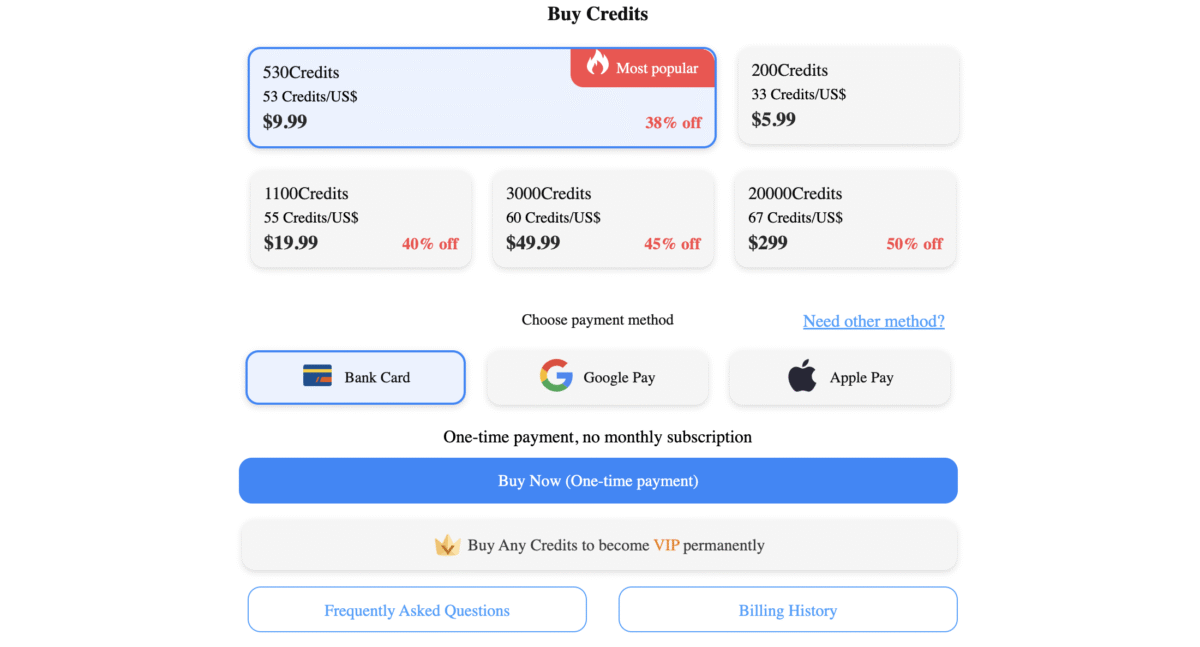Open the Need other method link
This screenshot has width=1200, height=647.
tap(874, 321)
